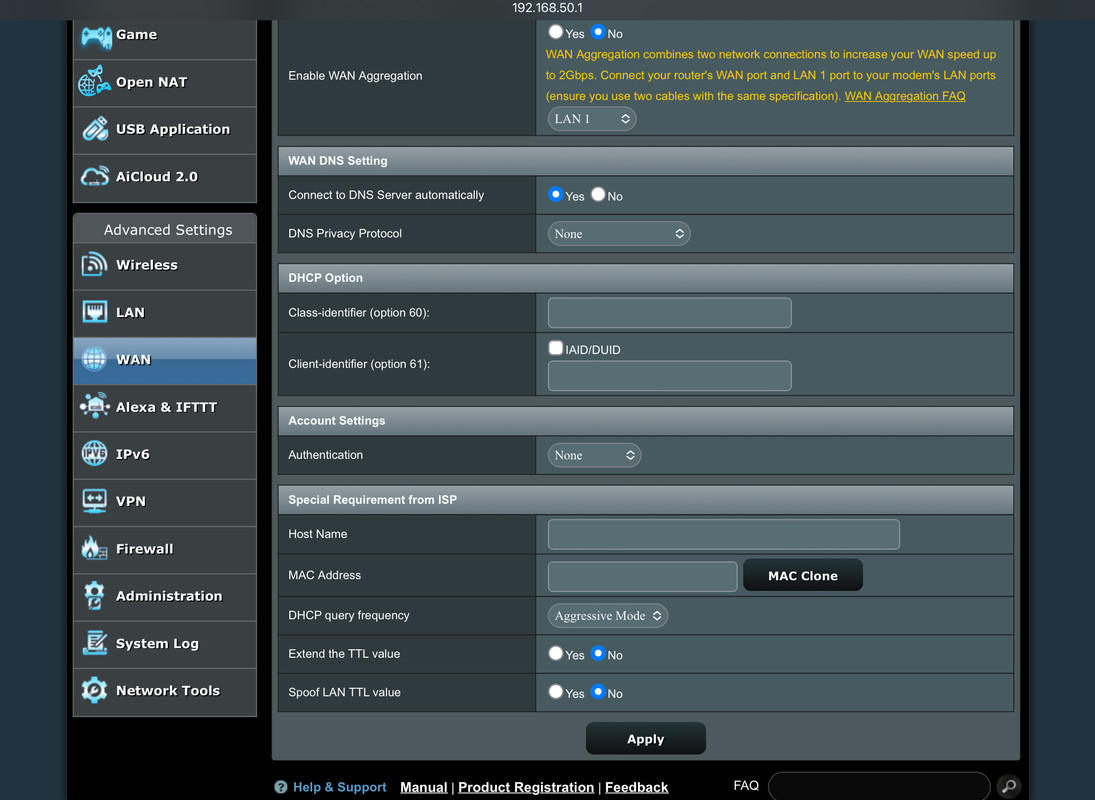Select Yes for Extend the TTL value

(x=556, y=653)
